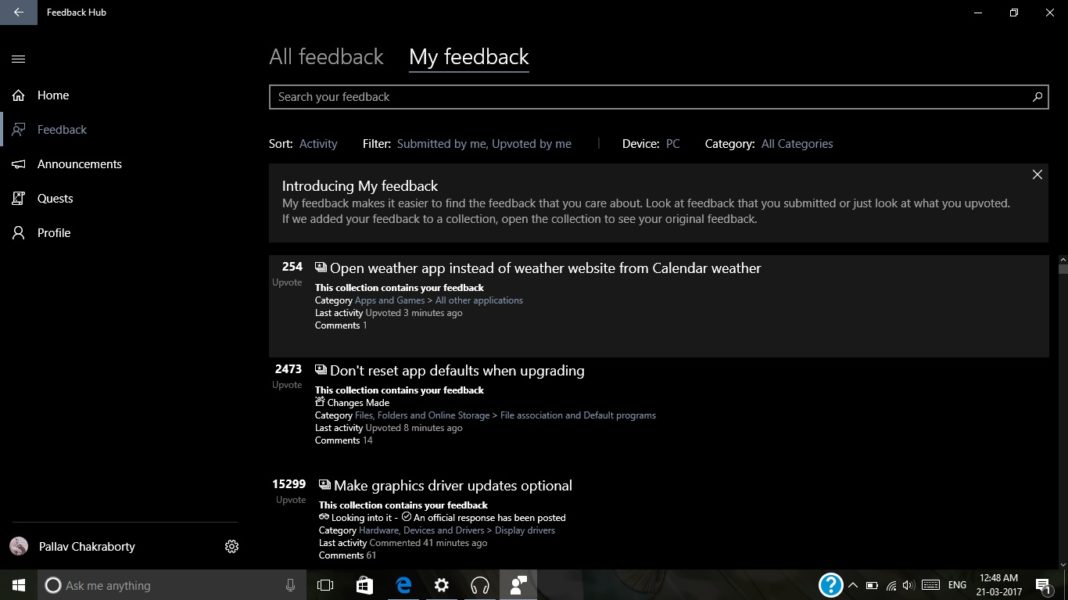Open Windows Store from the taskbar
Screen dimensions: 1068x600
(364, 585)
